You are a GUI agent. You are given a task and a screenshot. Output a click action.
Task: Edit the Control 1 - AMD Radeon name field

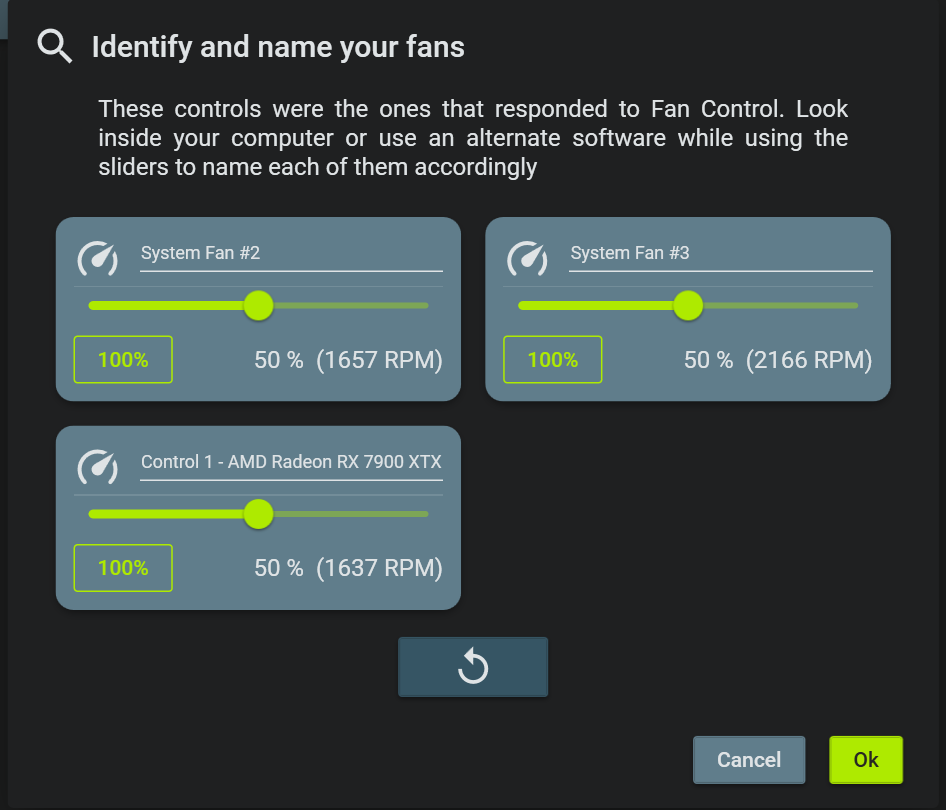(291, 463)
